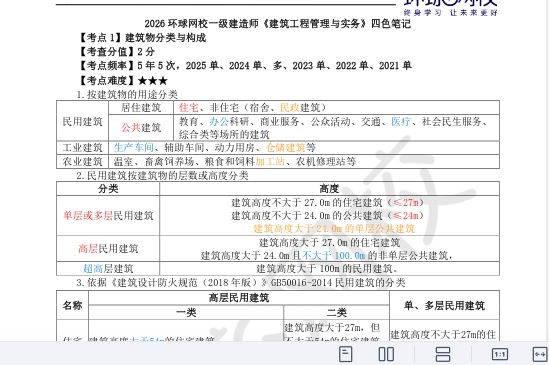Click table cell '居住建筑'
The height and width of the screenshot is (365, 549).
(141, 108)
